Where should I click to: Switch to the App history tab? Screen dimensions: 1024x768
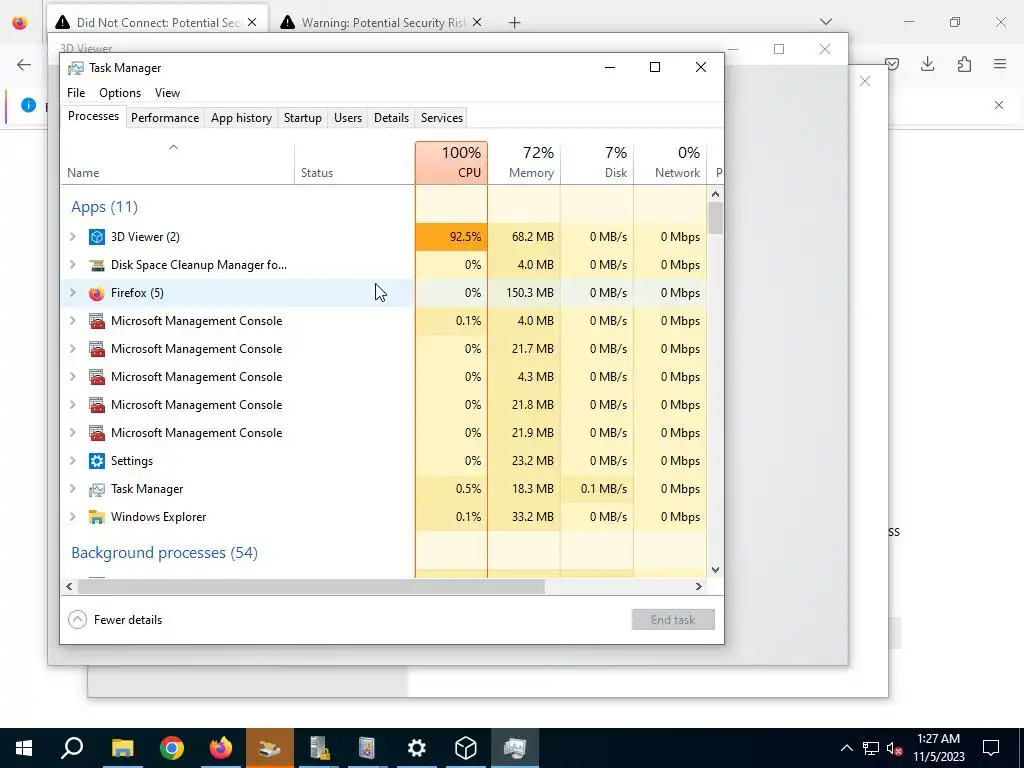(241, 118)
